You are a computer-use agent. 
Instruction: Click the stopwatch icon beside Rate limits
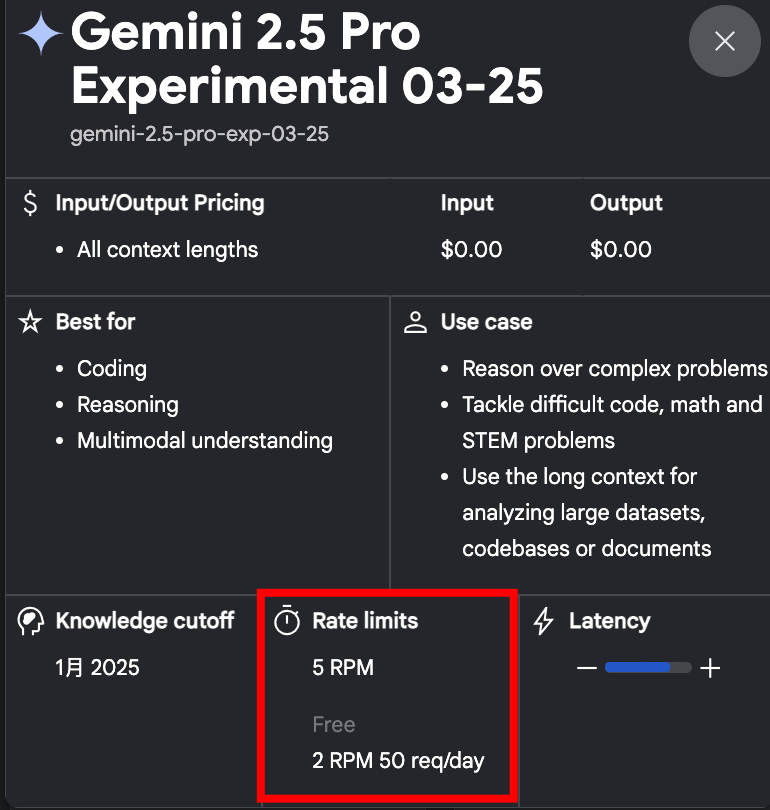tap(287, 620)
